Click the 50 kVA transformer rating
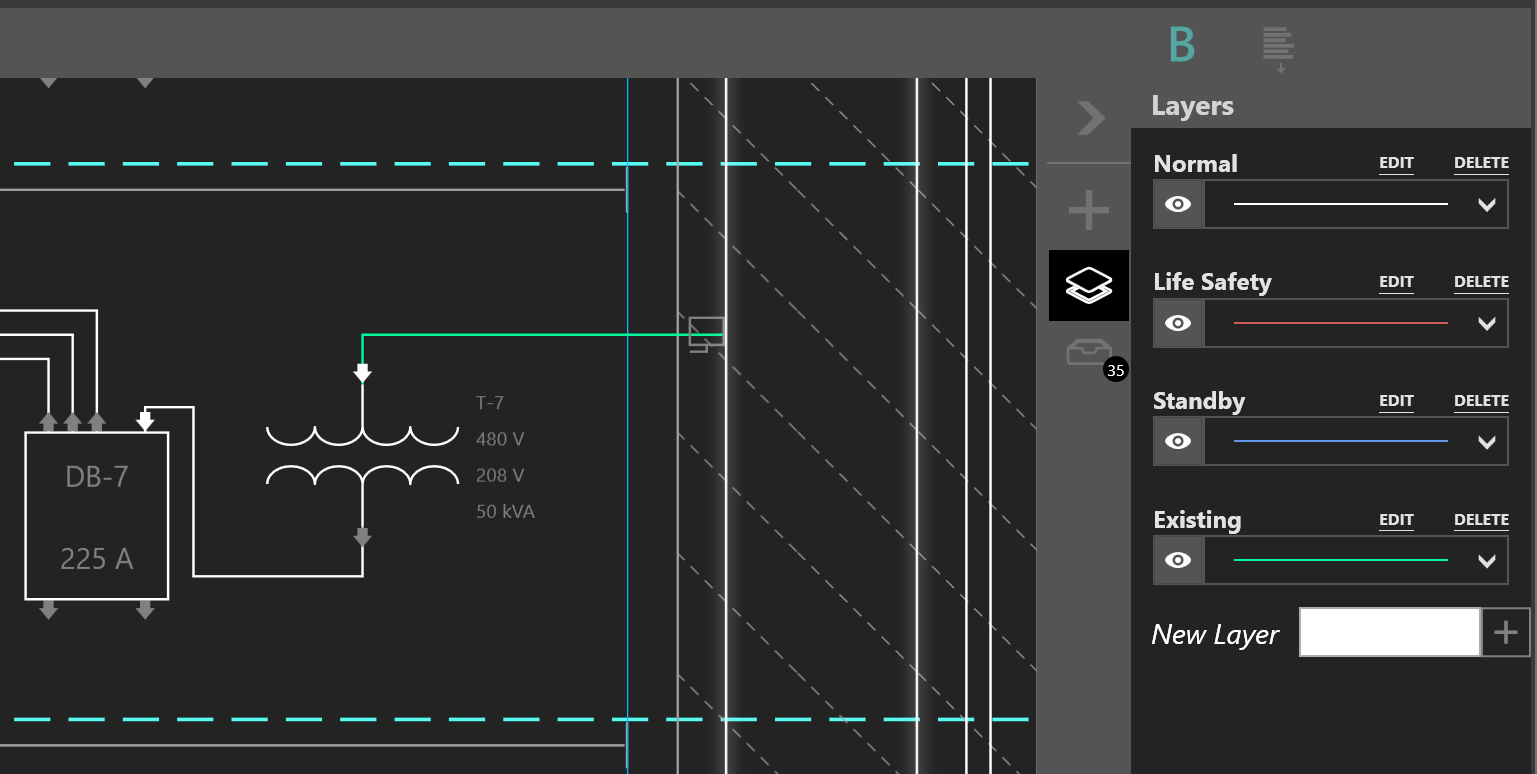1537x774 pixels. (505, 512)
